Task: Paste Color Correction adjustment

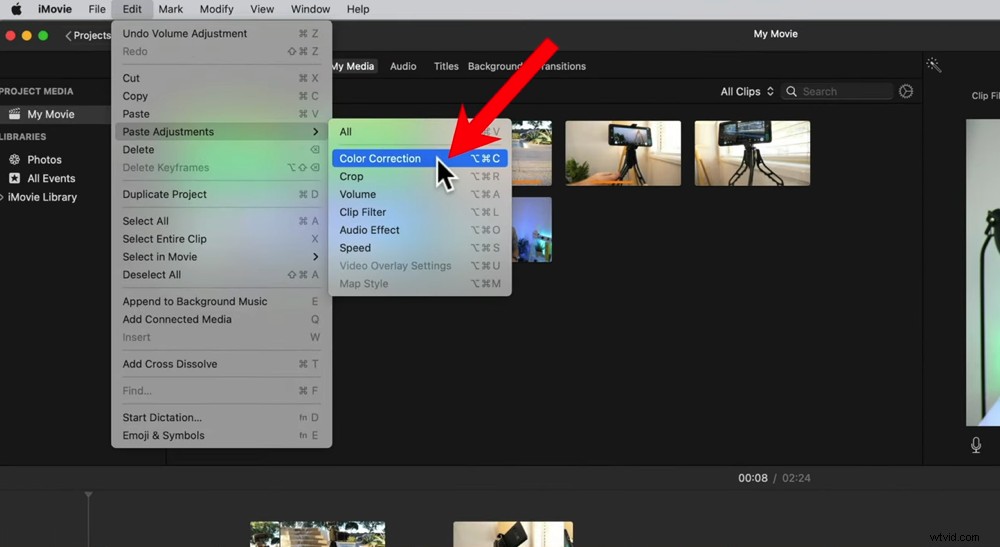Action: click(x=420, y=158)
